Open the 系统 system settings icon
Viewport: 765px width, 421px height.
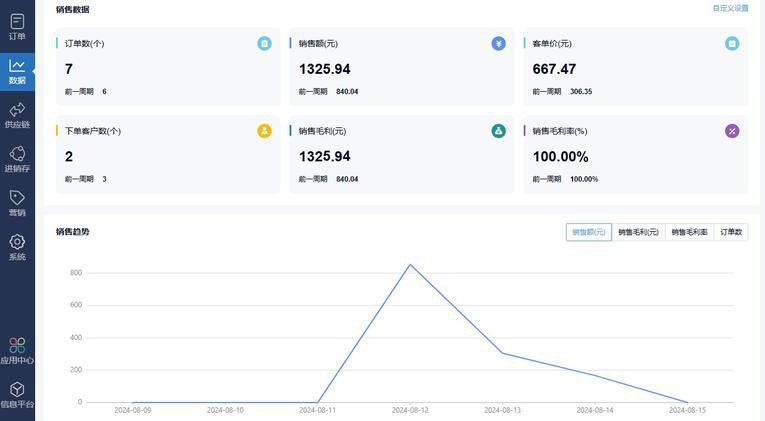pos(17,245)
